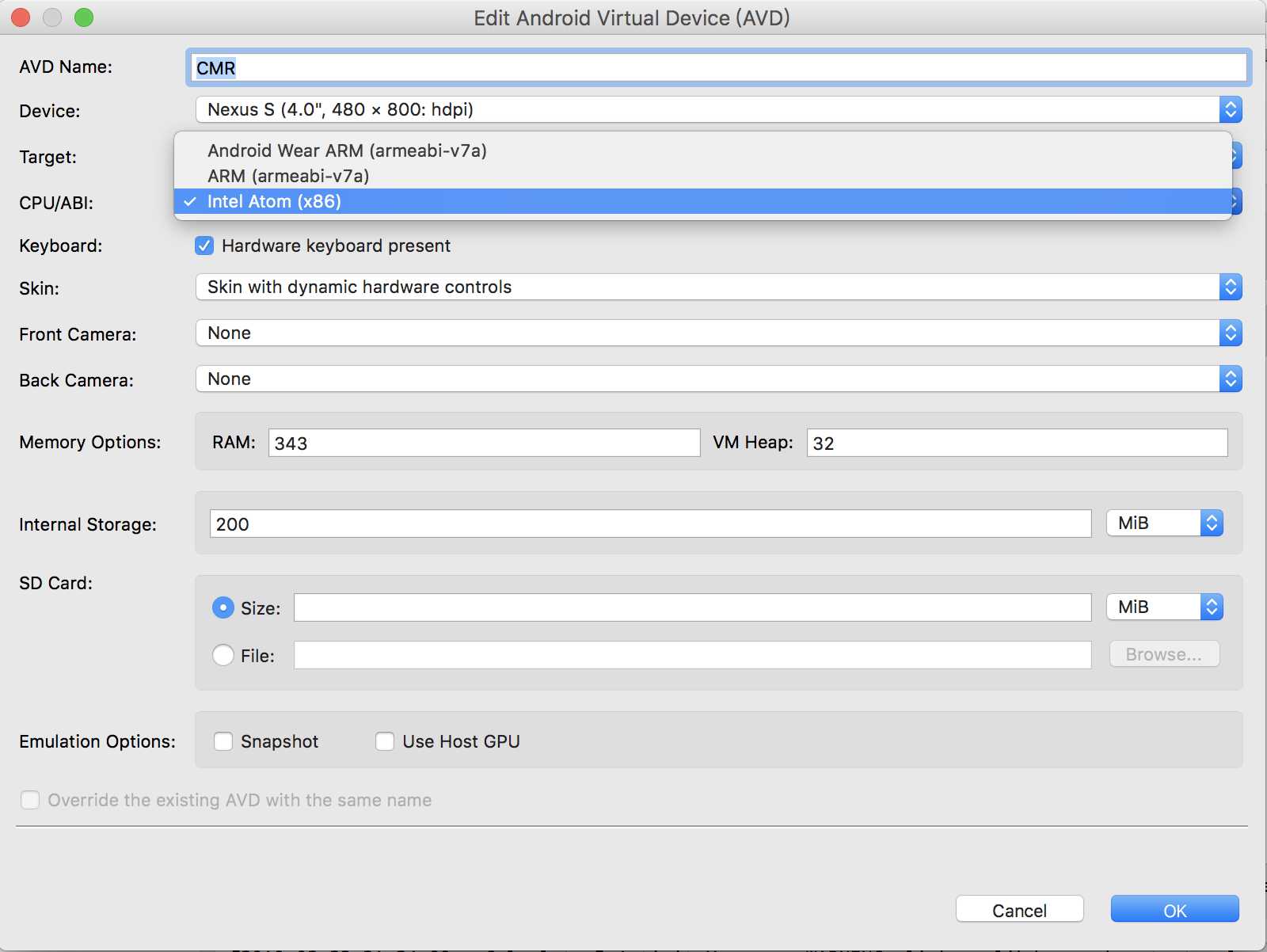Click the Internal Storage value field
Viewport: 1267px width, 952px height.
point(650,524)
